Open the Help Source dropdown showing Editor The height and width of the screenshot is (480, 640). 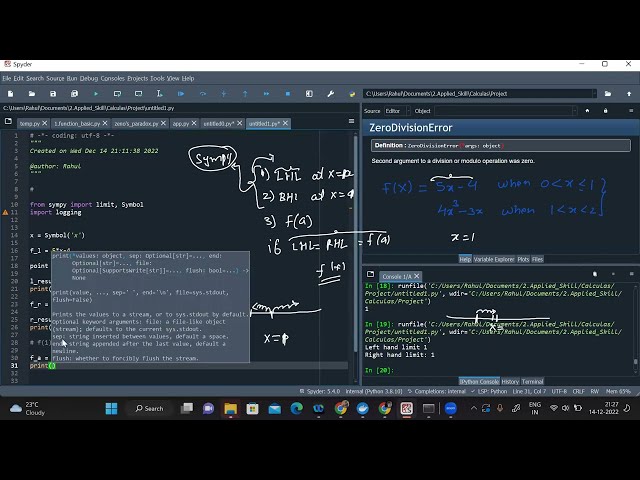pyautogui.click(x=397, y=111)
